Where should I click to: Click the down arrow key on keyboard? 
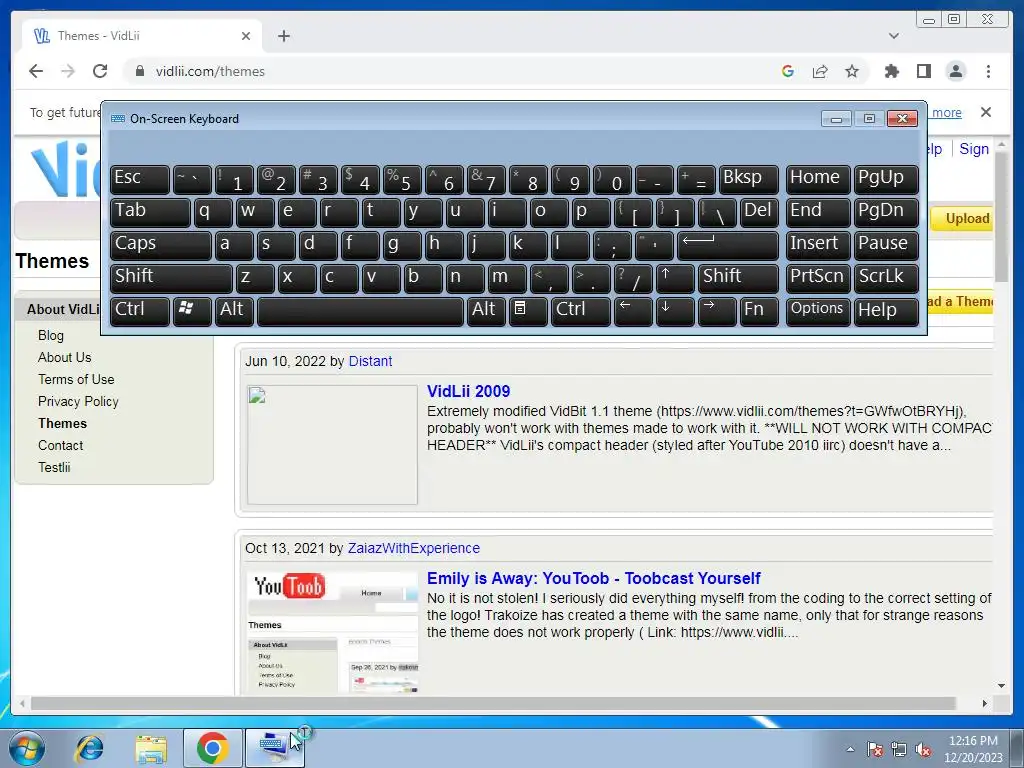(675, 310)
